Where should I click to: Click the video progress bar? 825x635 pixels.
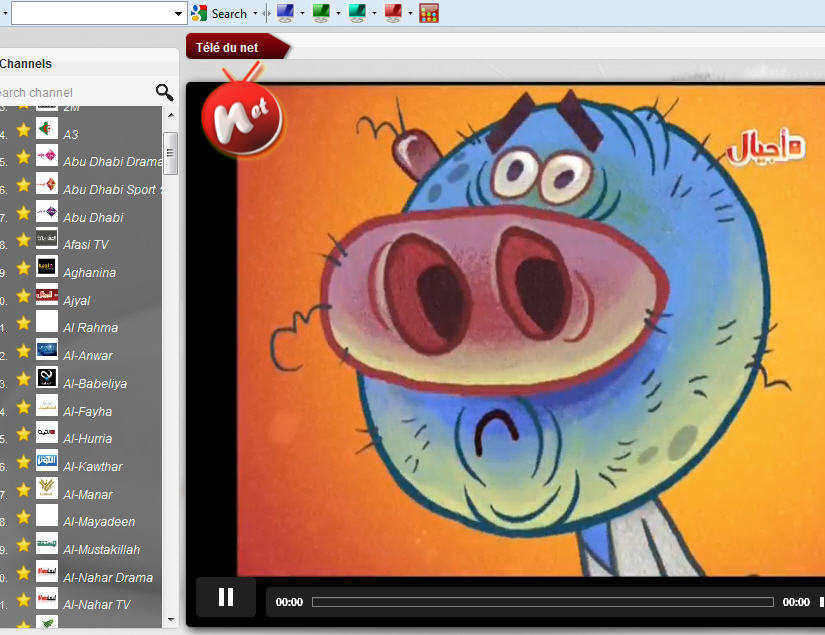pyautogui.click(x=542, y=602)
